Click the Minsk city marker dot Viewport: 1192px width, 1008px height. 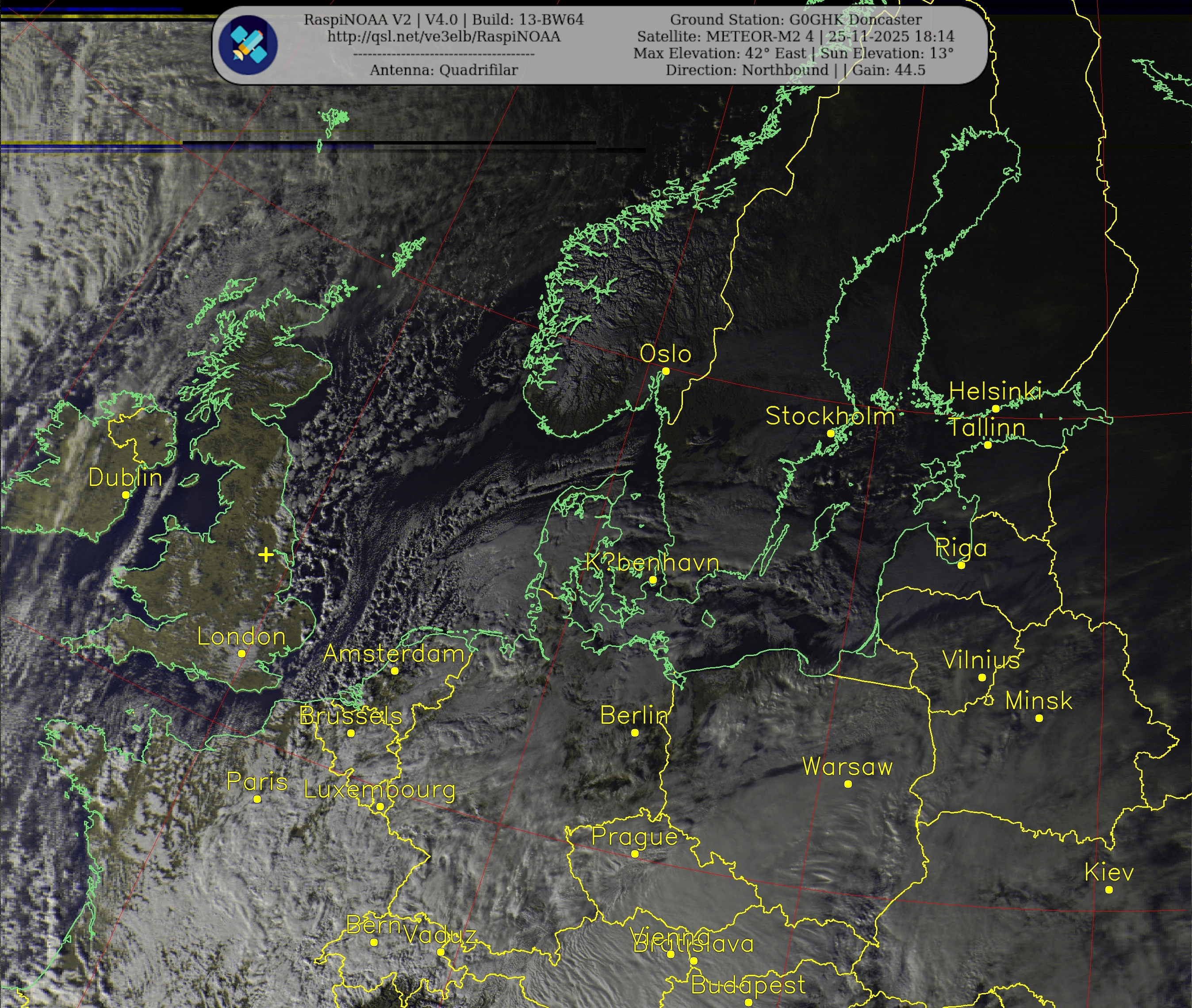1039,718
